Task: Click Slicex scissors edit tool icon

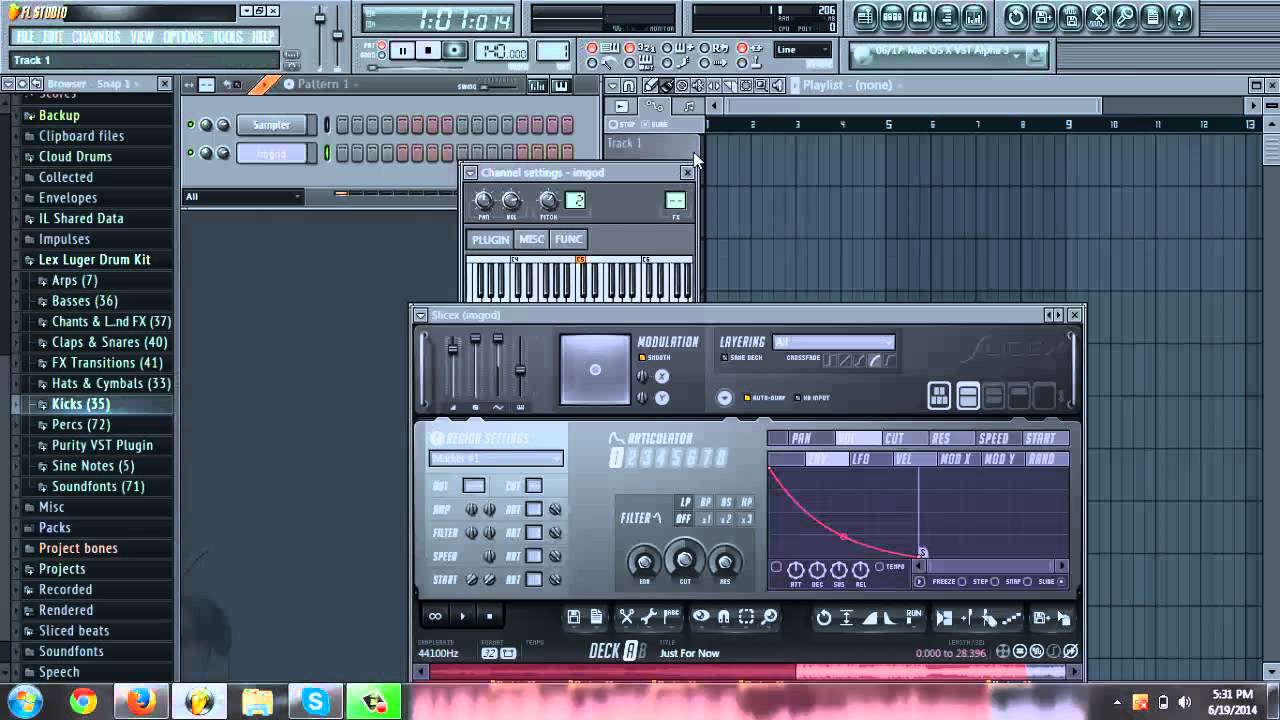Action: (626, 617)
